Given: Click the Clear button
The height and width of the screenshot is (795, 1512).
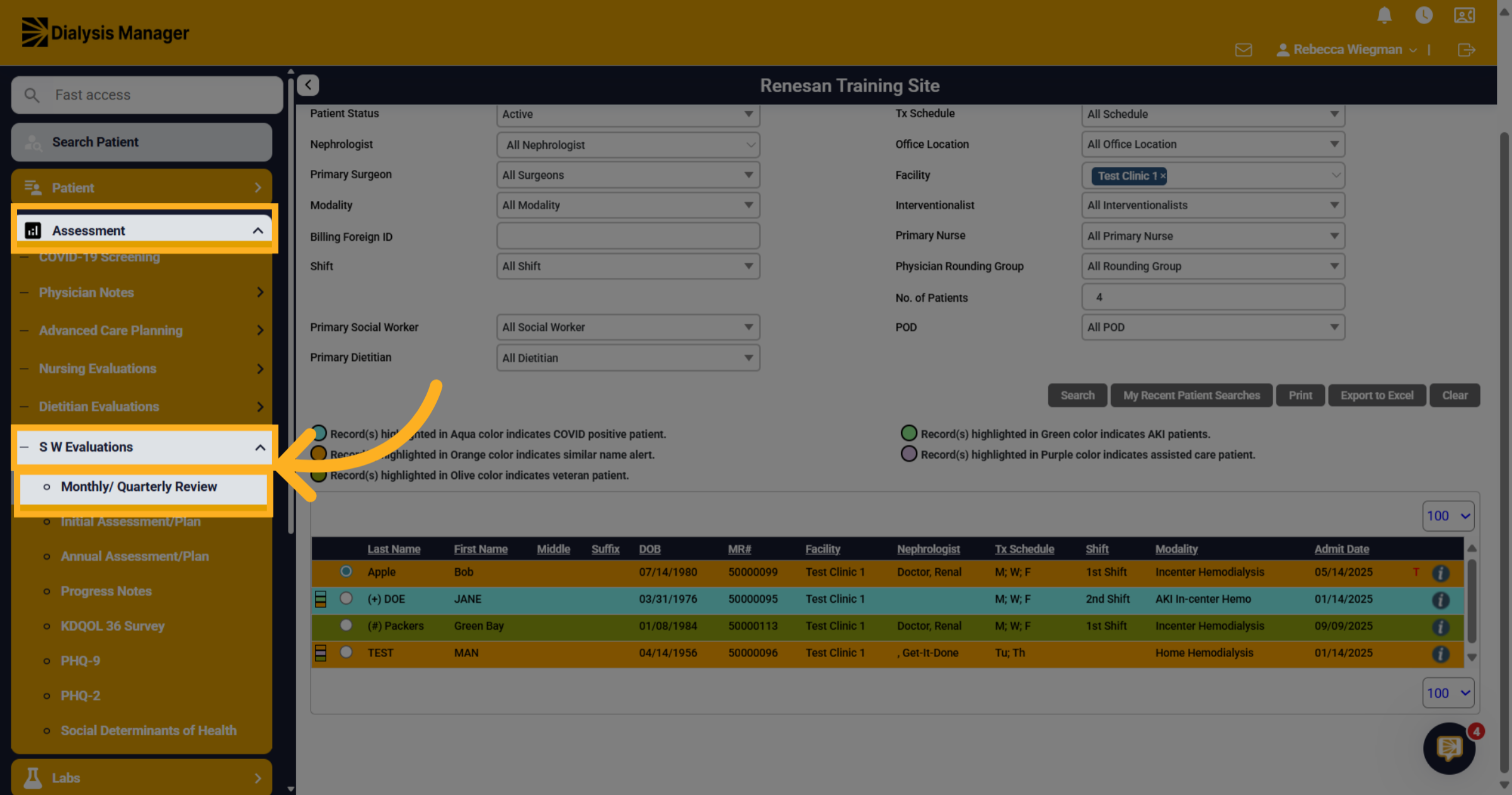Looking at the screenshot, I should click(1455, 396).
